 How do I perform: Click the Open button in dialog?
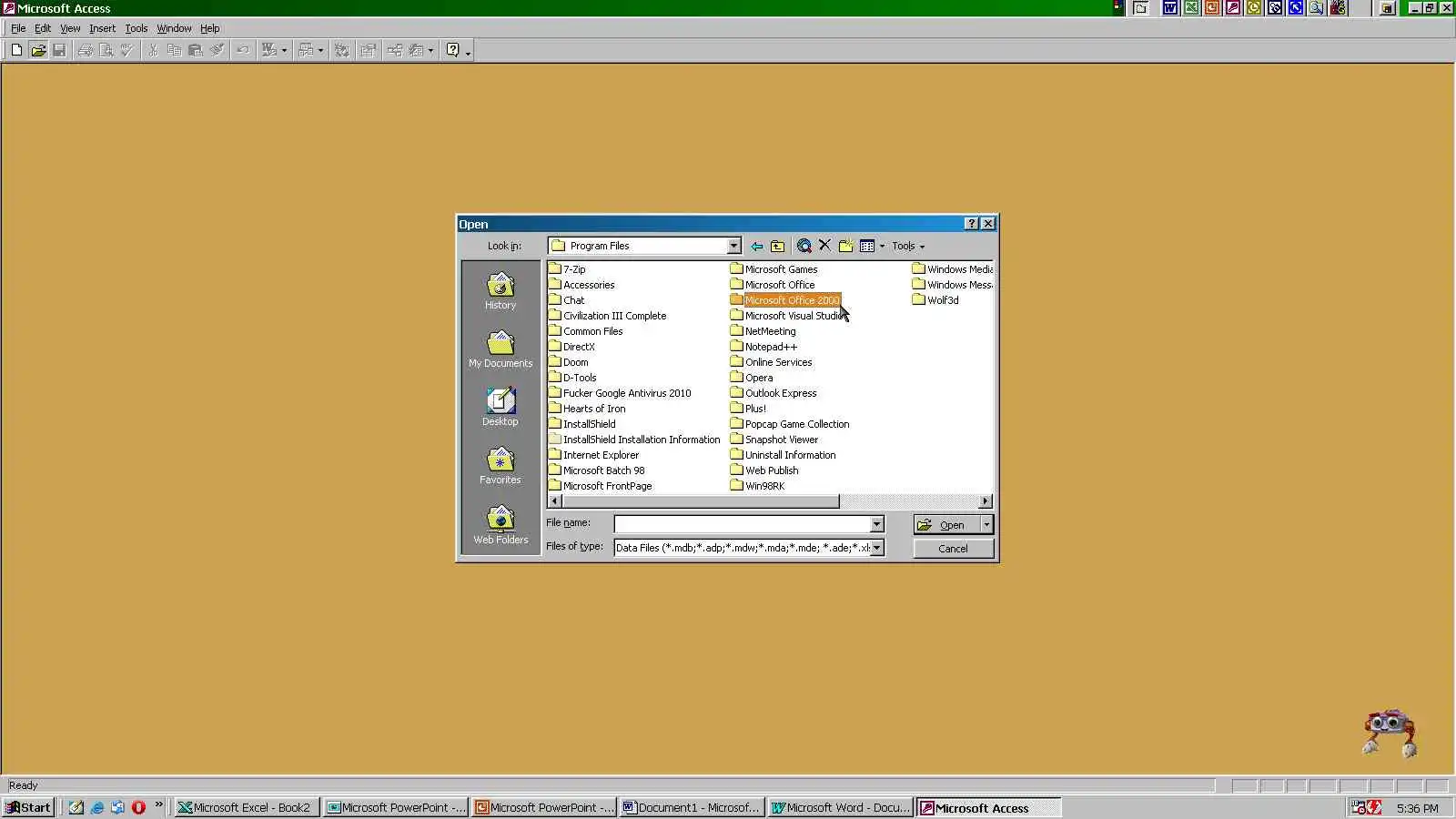(946, 525)
